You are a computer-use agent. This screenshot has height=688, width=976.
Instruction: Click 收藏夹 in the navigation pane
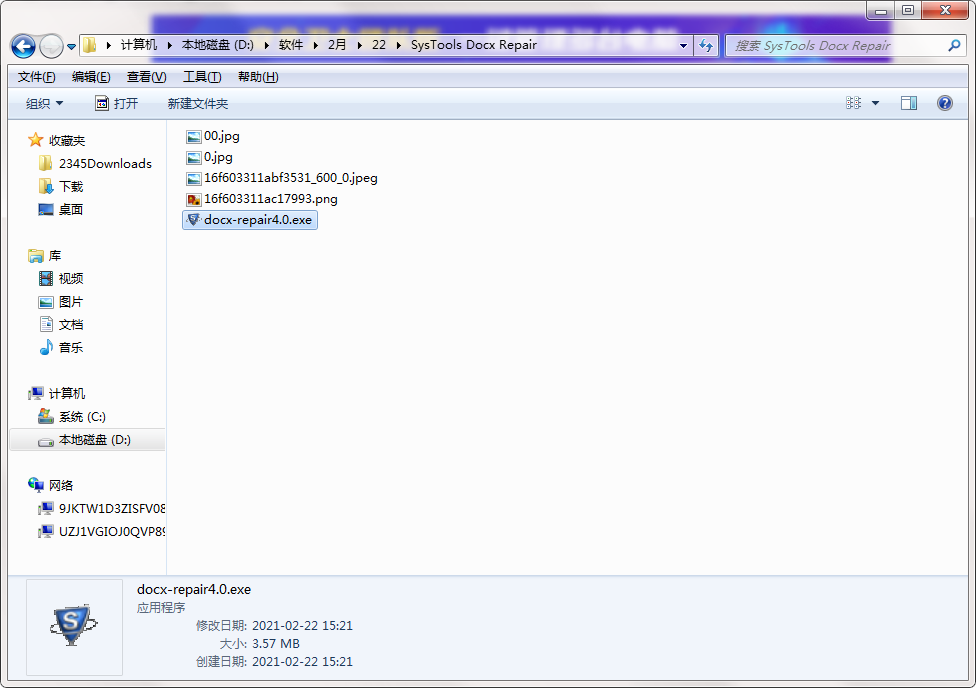coord(67,141)
